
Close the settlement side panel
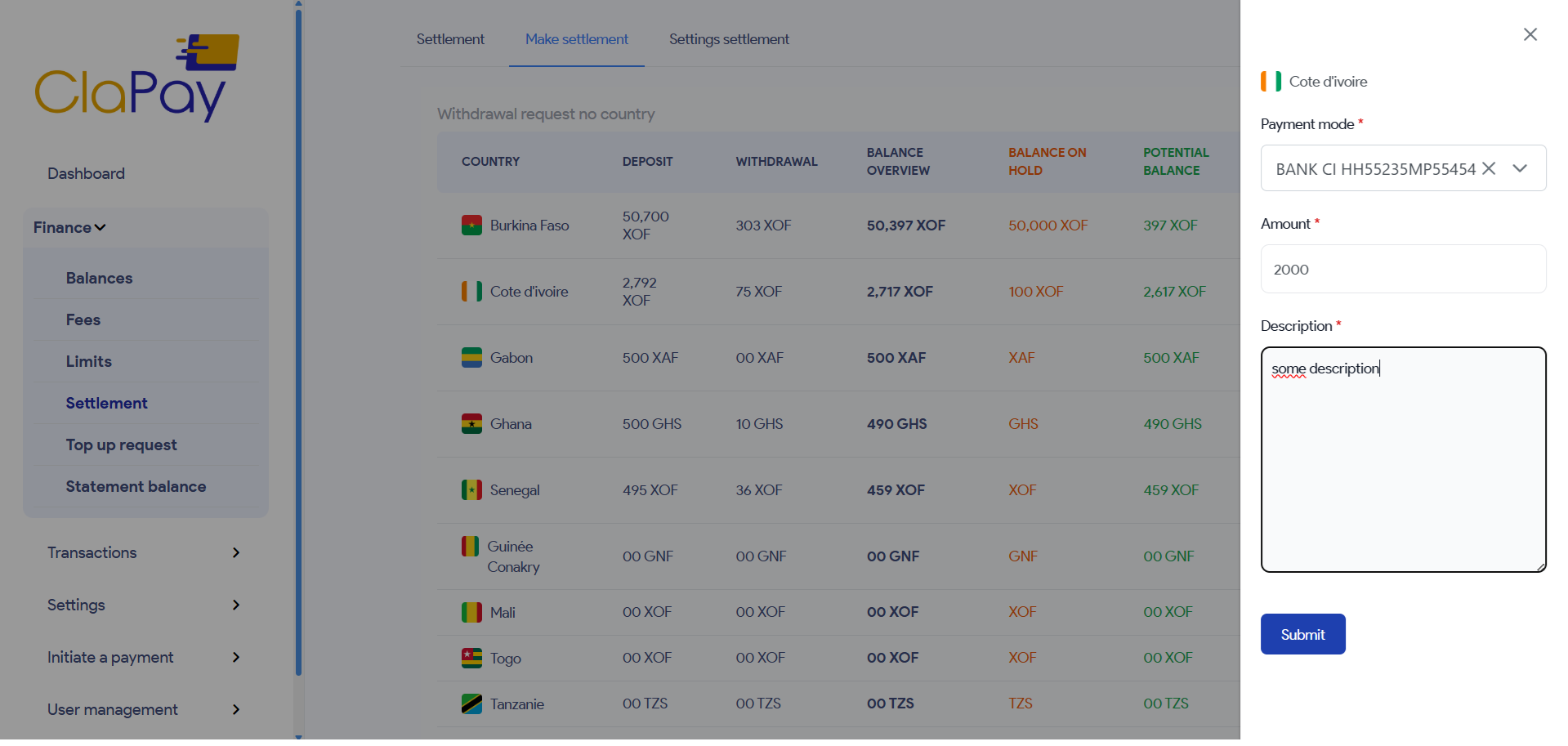tap(1530, 34)
